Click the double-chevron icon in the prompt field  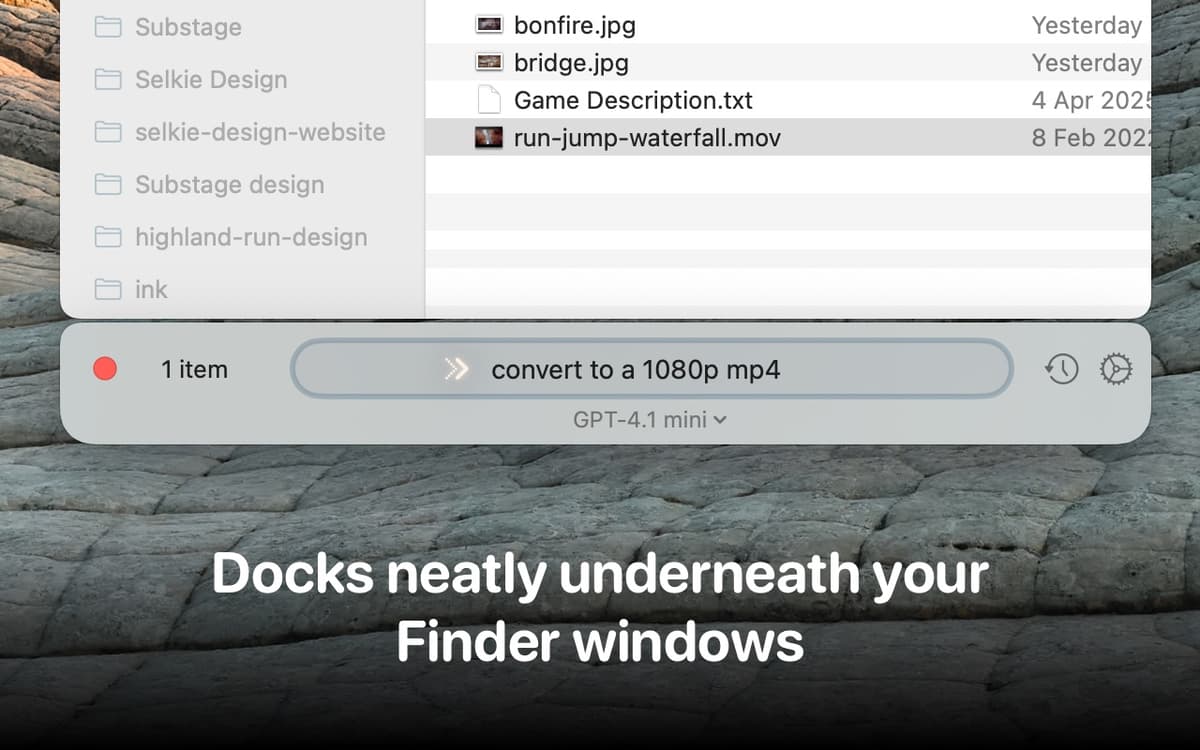456,370
